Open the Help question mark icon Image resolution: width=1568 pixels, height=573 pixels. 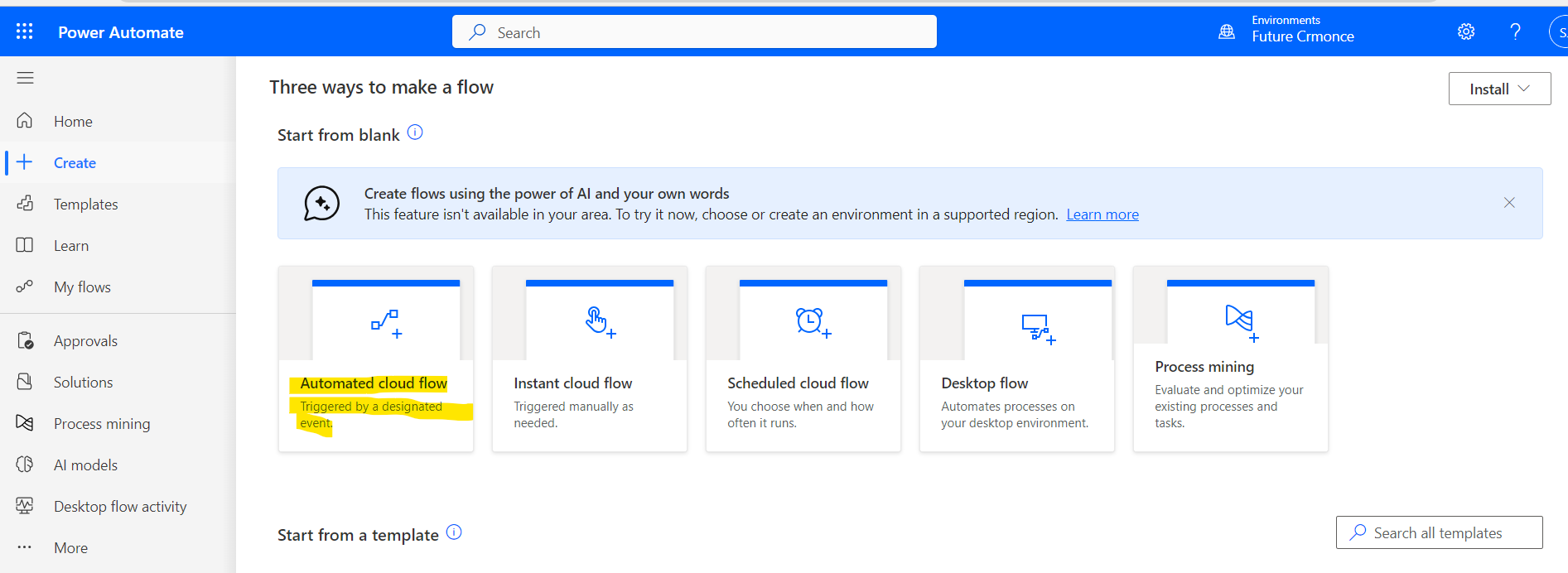[x=1515, y=31]
